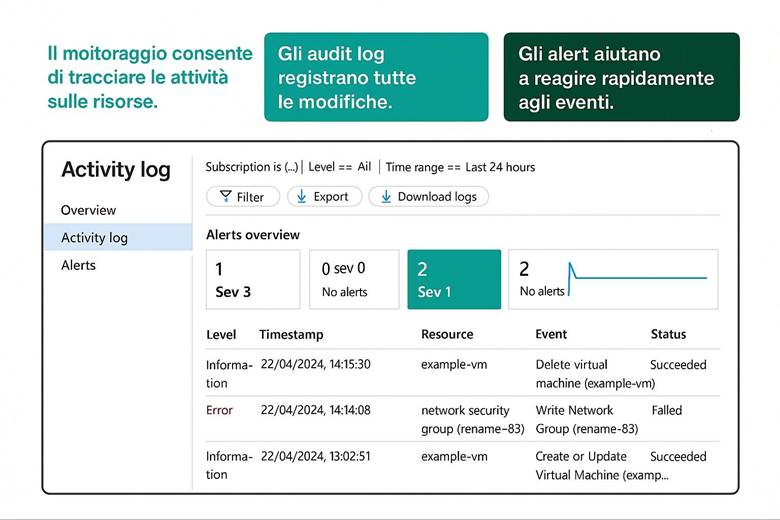This screenshot has width=780, height=520.
Task: Click the arrow icon on Download logs
Action: (385, 197)
